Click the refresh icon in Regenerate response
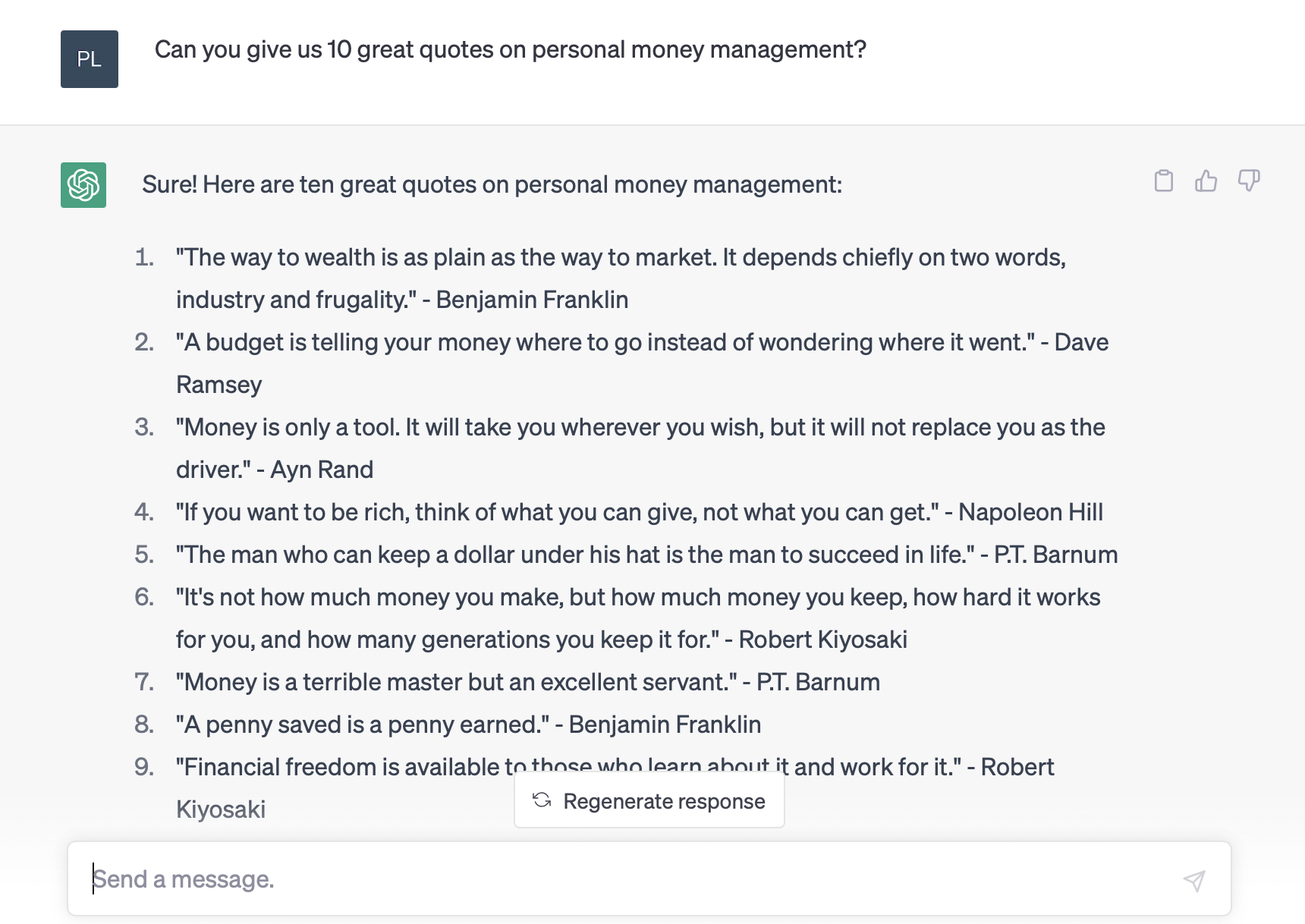Screen dimensions: 1305x924 click(x=542, y=800)
